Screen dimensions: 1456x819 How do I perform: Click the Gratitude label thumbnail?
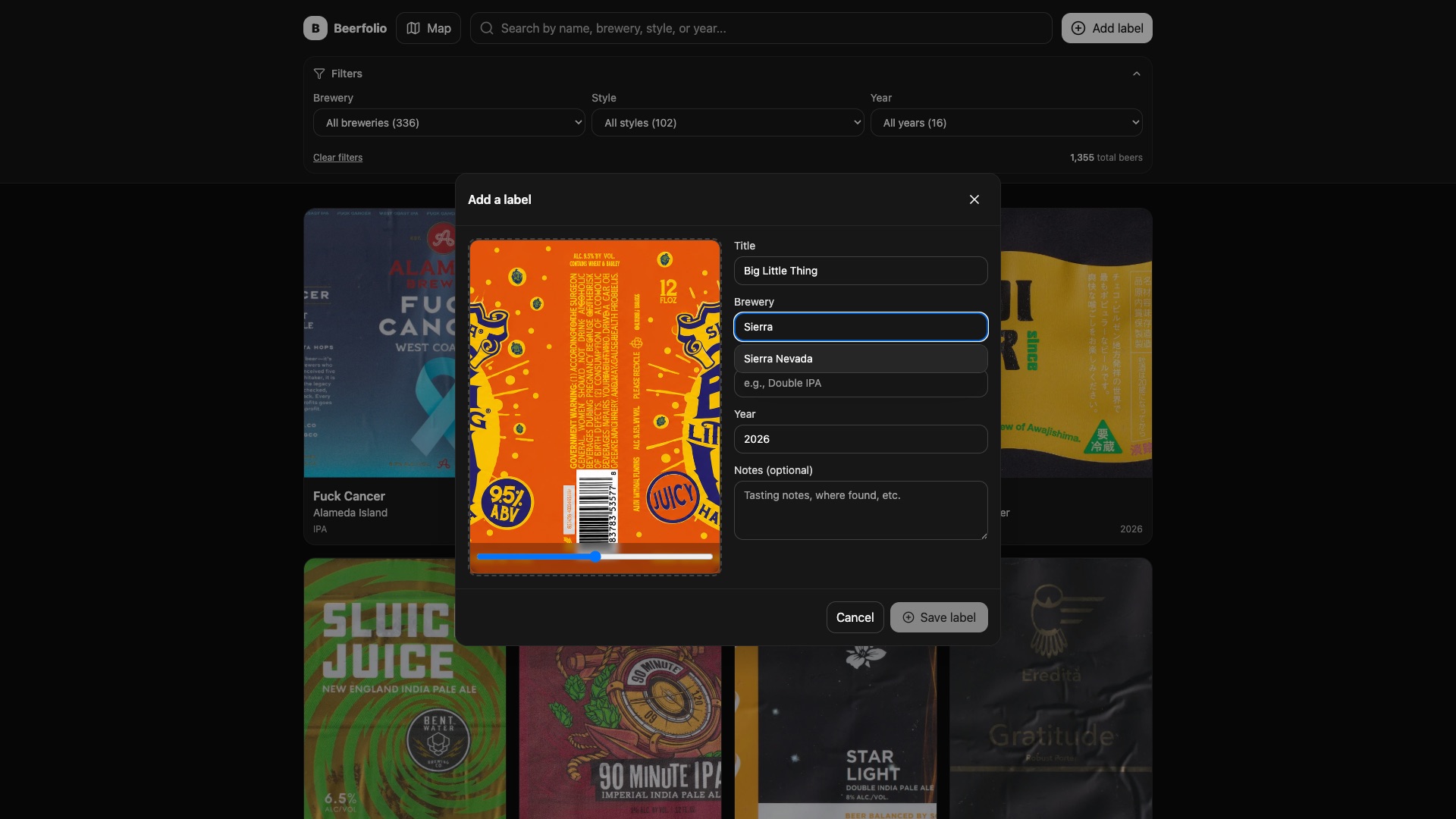pyautogui.click(x=1051, y=689)
